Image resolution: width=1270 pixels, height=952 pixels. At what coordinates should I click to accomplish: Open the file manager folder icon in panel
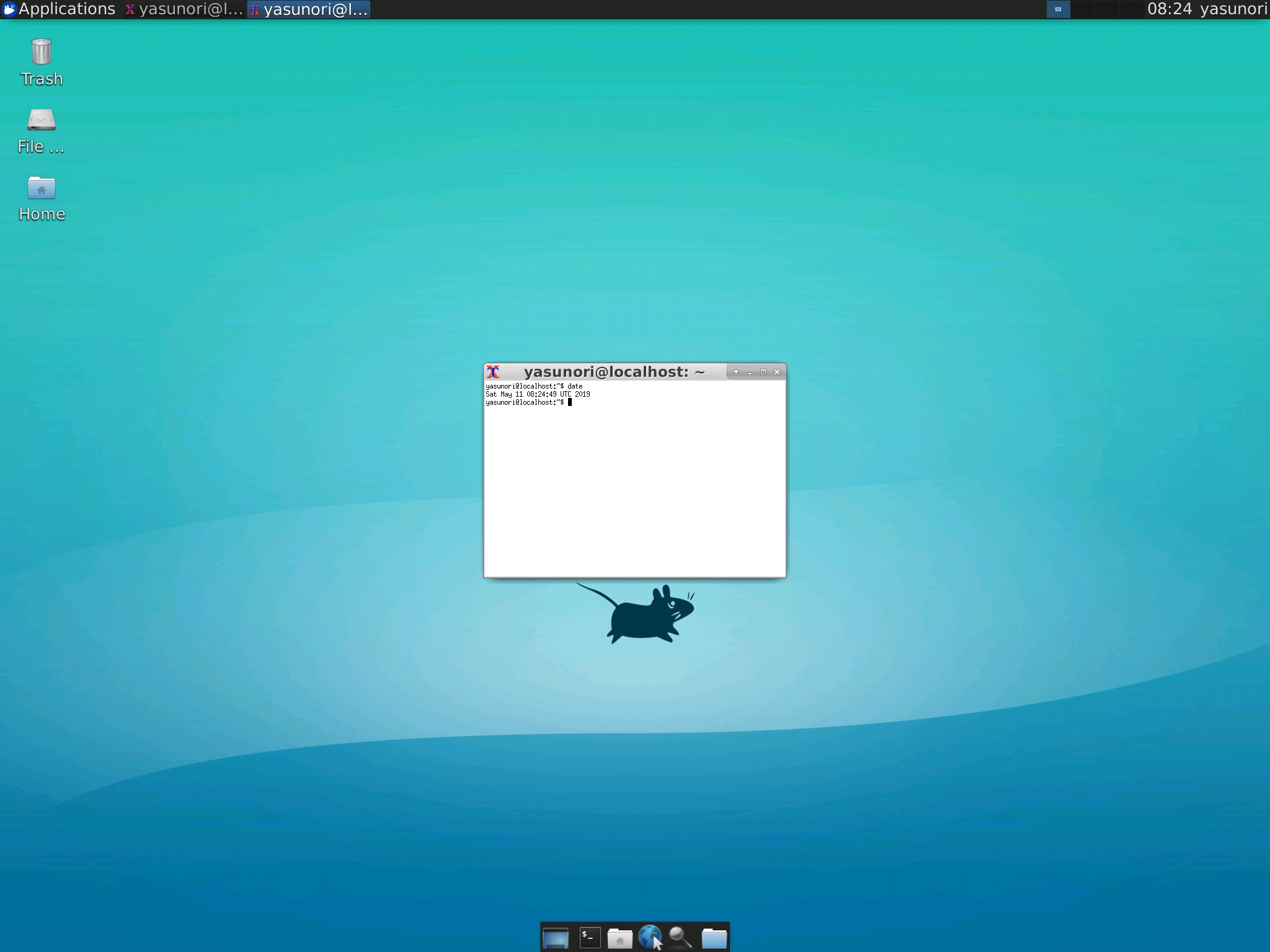[x=716, y=937]
